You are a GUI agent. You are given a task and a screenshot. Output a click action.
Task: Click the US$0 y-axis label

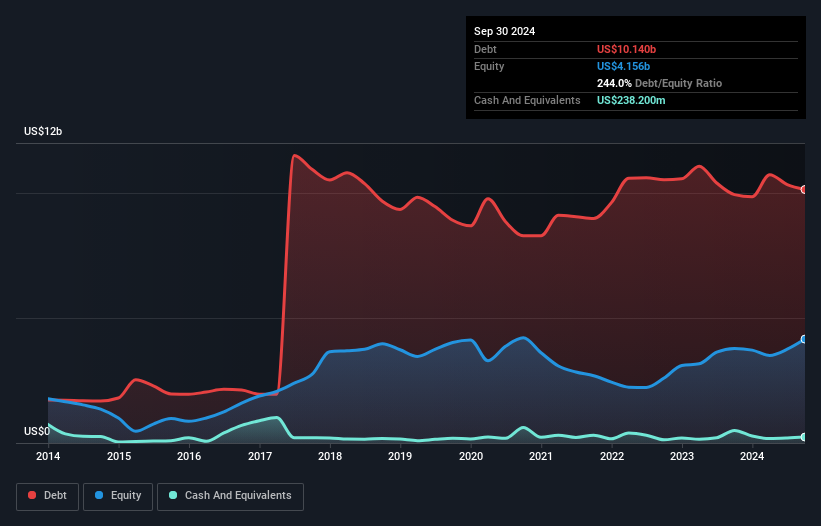coord(37,431)
